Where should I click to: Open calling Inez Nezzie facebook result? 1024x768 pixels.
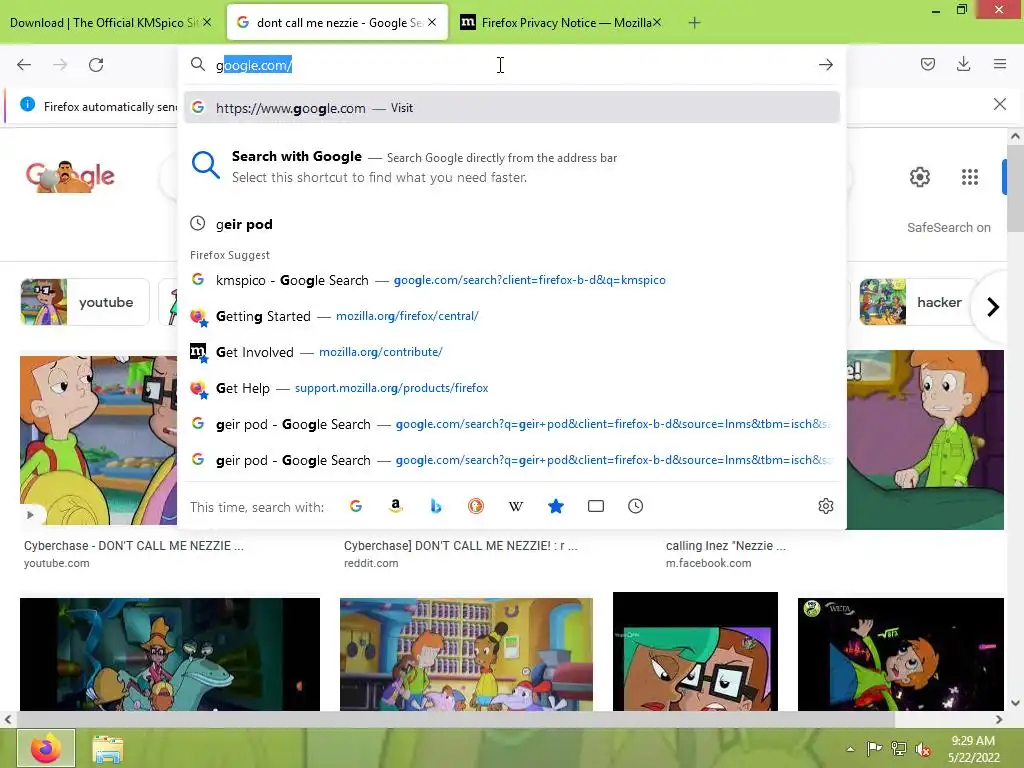tap(726, 546)
